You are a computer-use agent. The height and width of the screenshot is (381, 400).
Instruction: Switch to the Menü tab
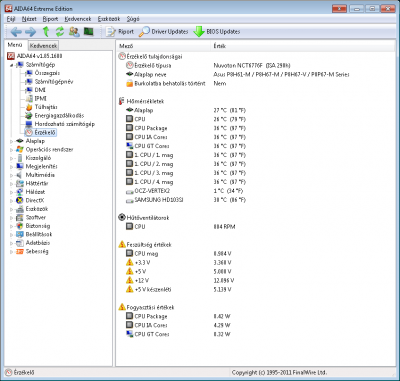[x=15, y=45]
